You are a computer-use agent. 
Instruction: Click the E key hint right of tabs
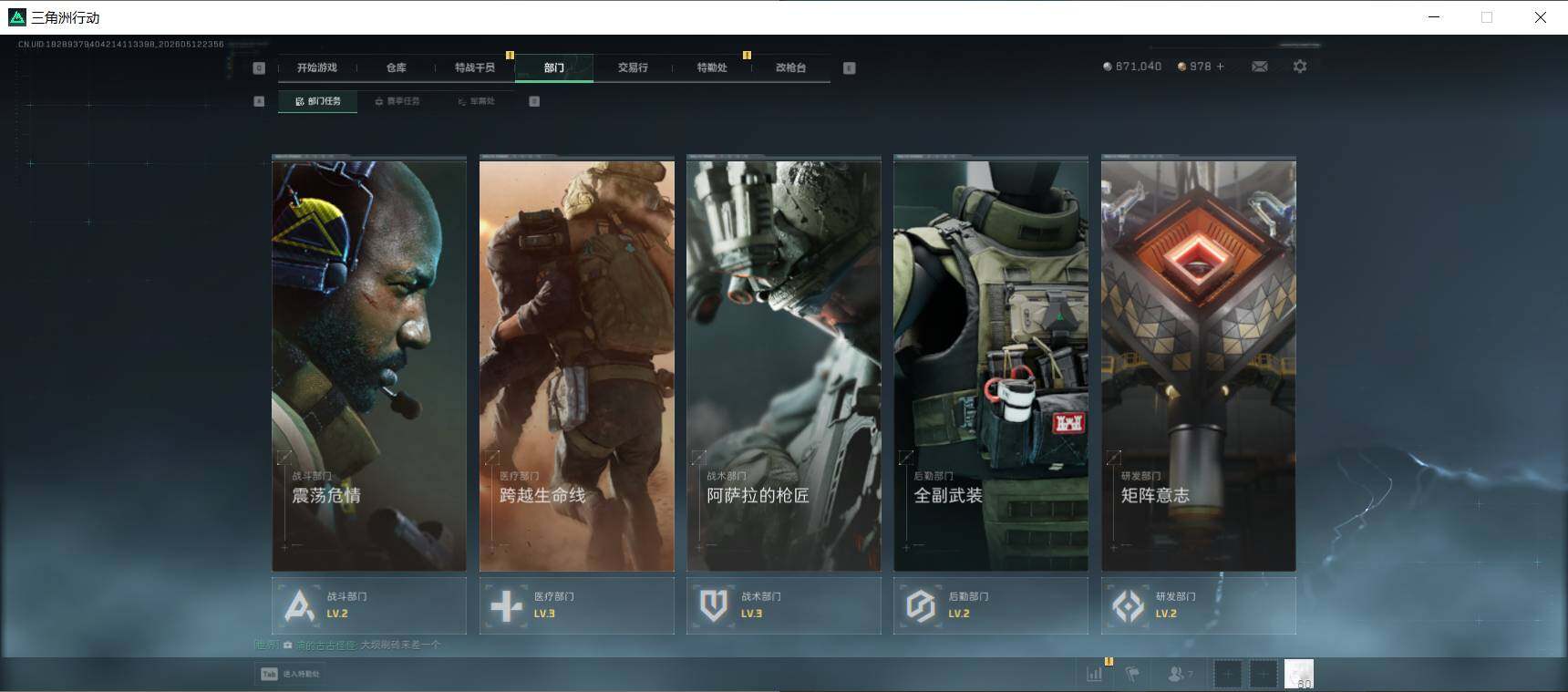tap(850, 67)
